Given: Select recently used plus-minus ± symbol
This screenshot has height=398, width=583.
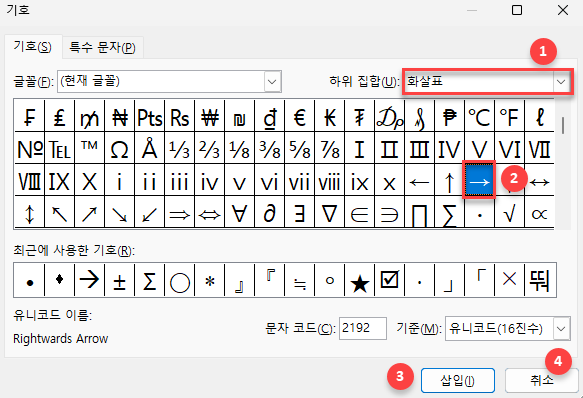Looking at the screenshot, I should 120,280.
